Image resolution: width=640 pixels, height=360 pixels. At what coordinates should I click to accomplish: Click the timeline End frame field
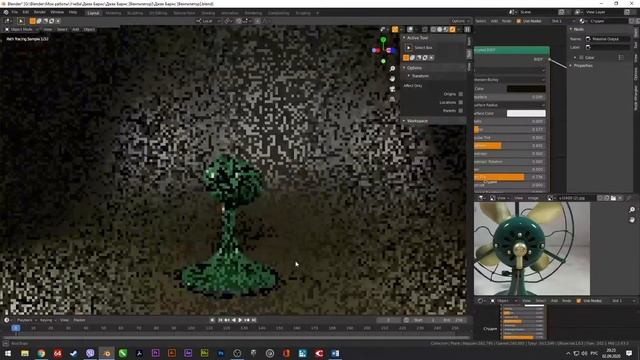point(453,320)
